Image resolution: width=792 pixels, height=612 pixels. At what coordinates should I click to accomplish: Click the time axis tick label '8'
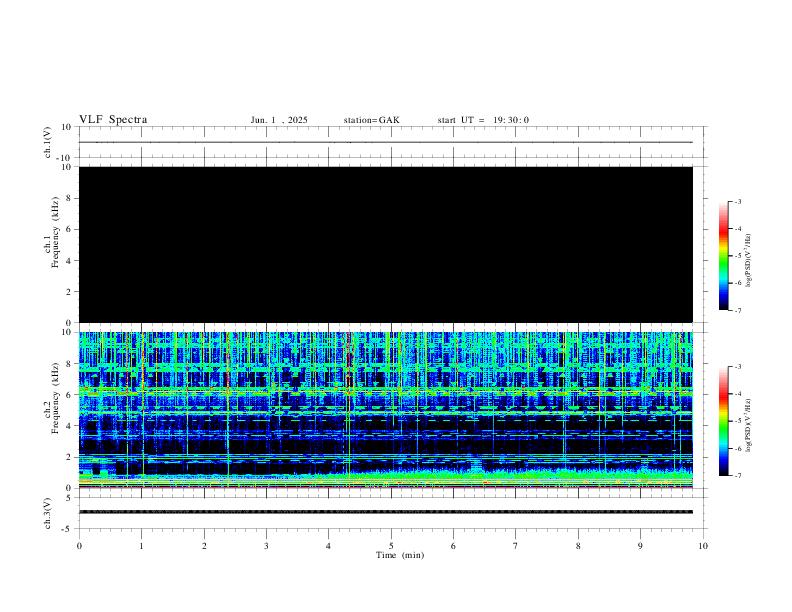pyautogui.click(x=578, y=546)
